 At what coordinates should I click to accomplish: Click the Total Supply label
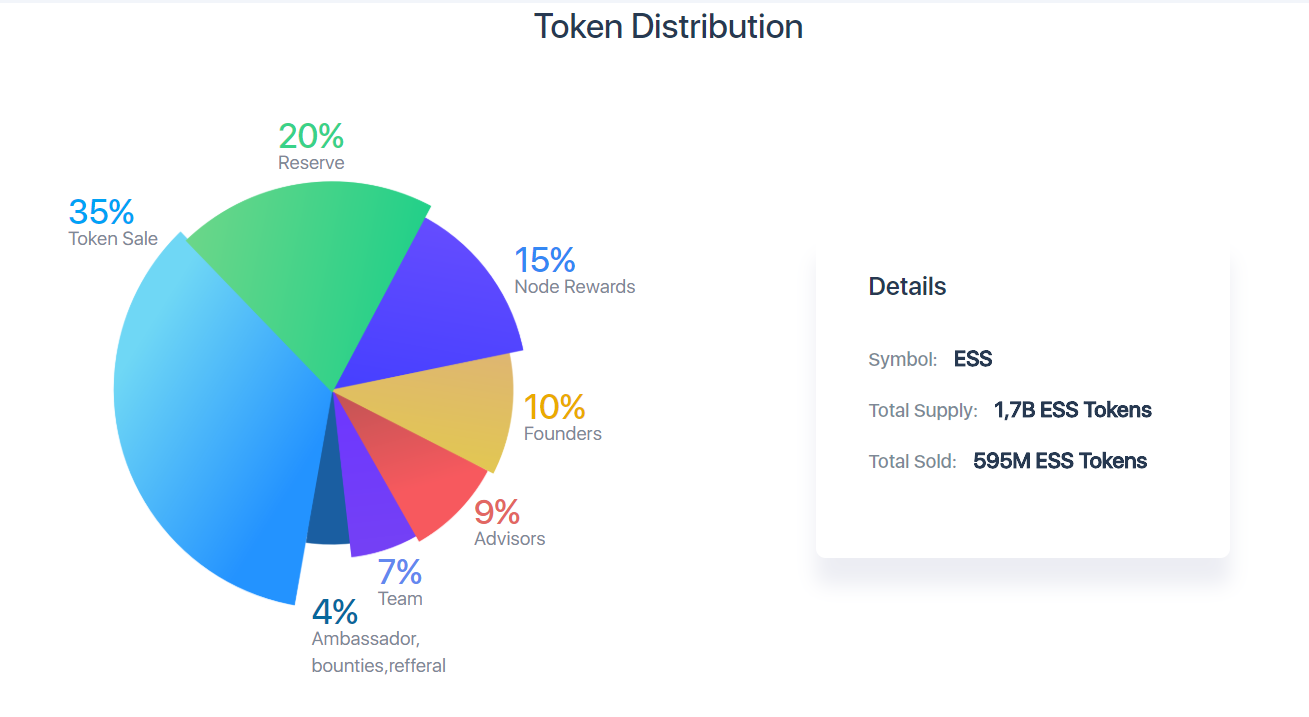922,411
